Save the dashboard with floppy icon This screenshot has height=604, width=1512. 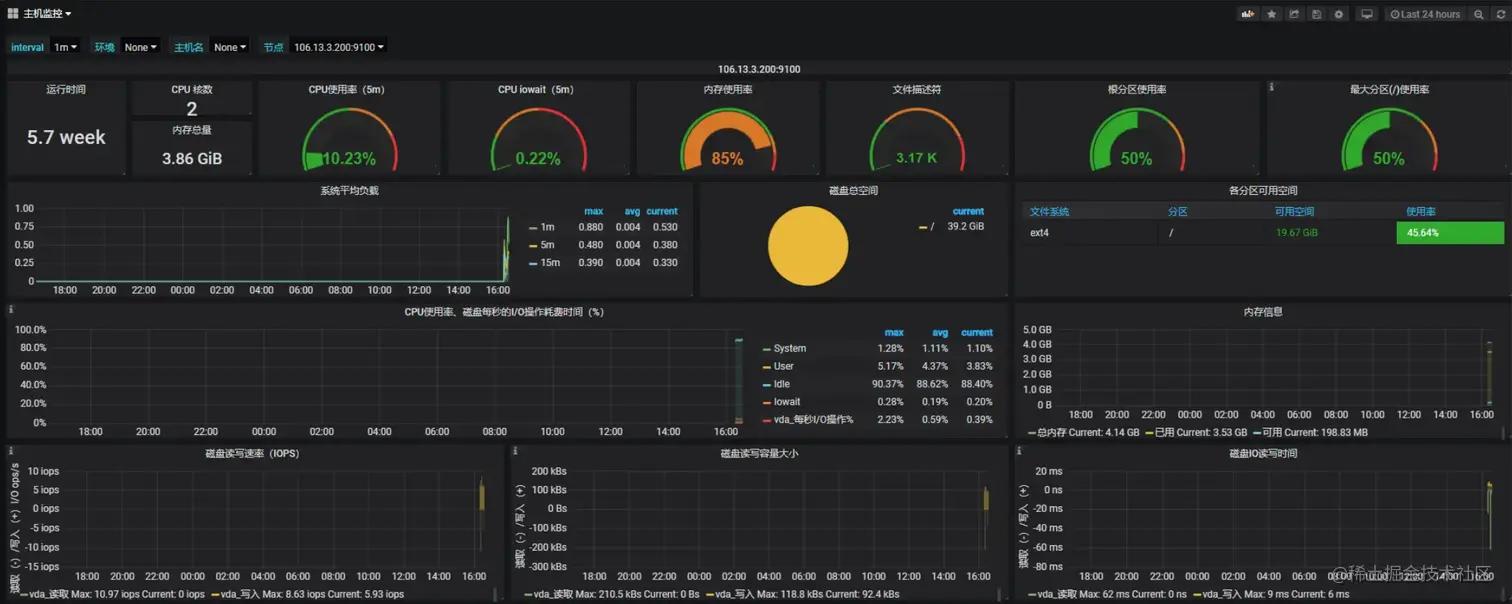coord(1317,14)
